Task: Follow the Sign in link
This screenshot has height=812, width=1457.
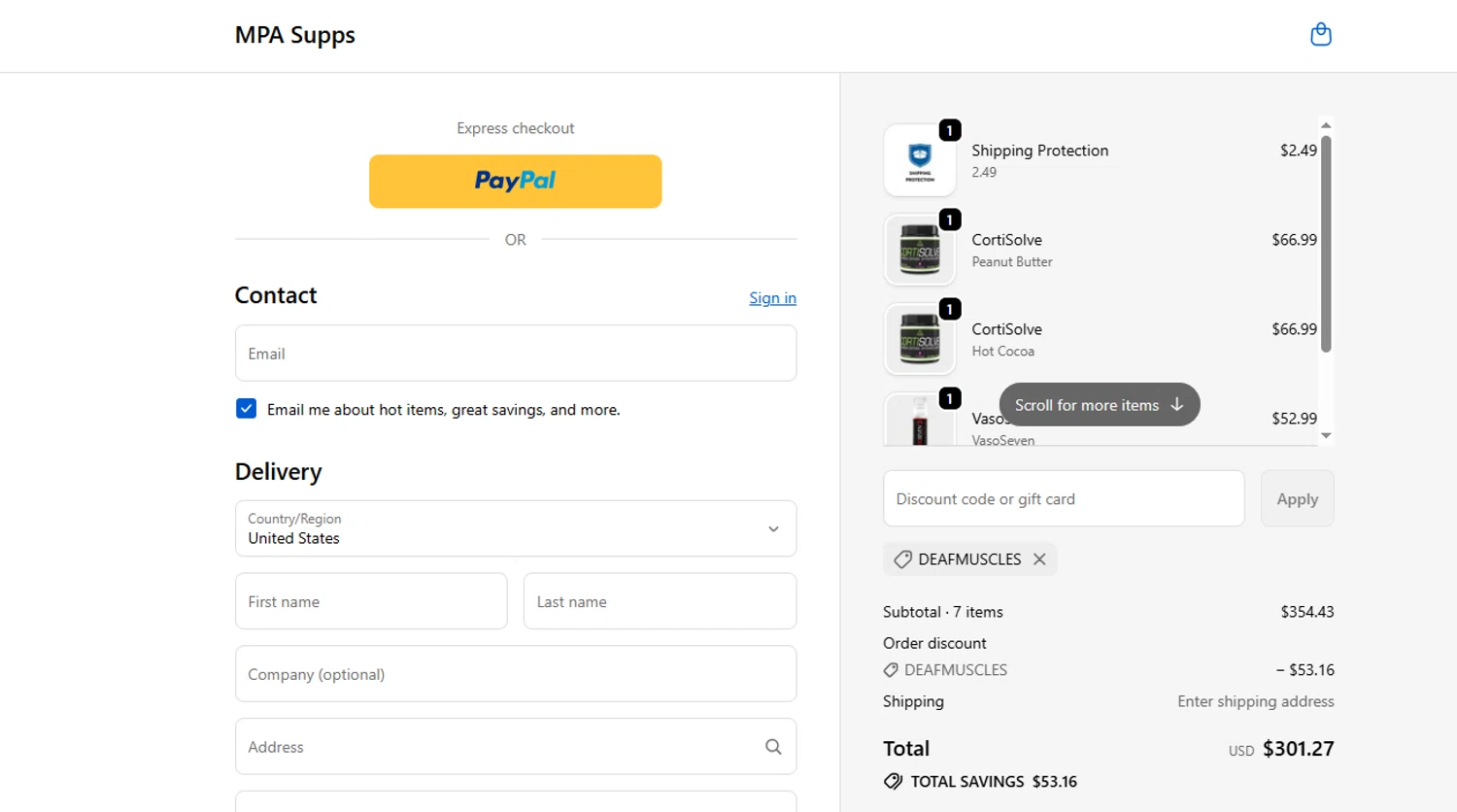Action: [x=772, y=298]
